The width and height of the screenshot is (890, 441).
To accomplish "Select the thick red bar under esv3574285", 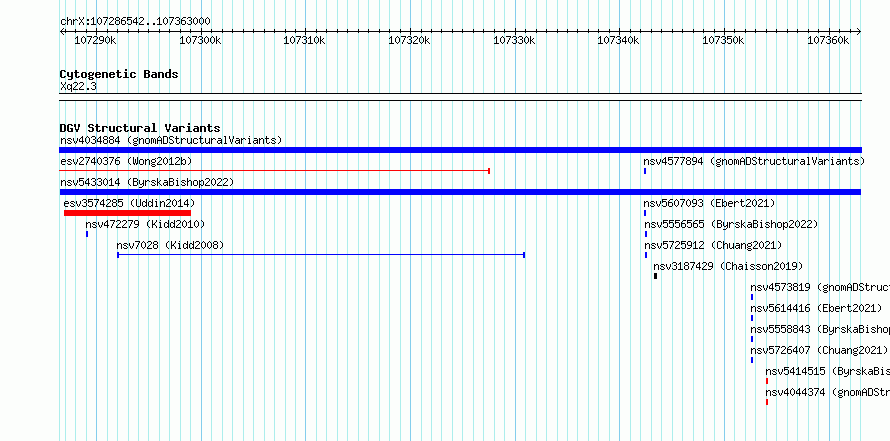I will click(127, 213).
